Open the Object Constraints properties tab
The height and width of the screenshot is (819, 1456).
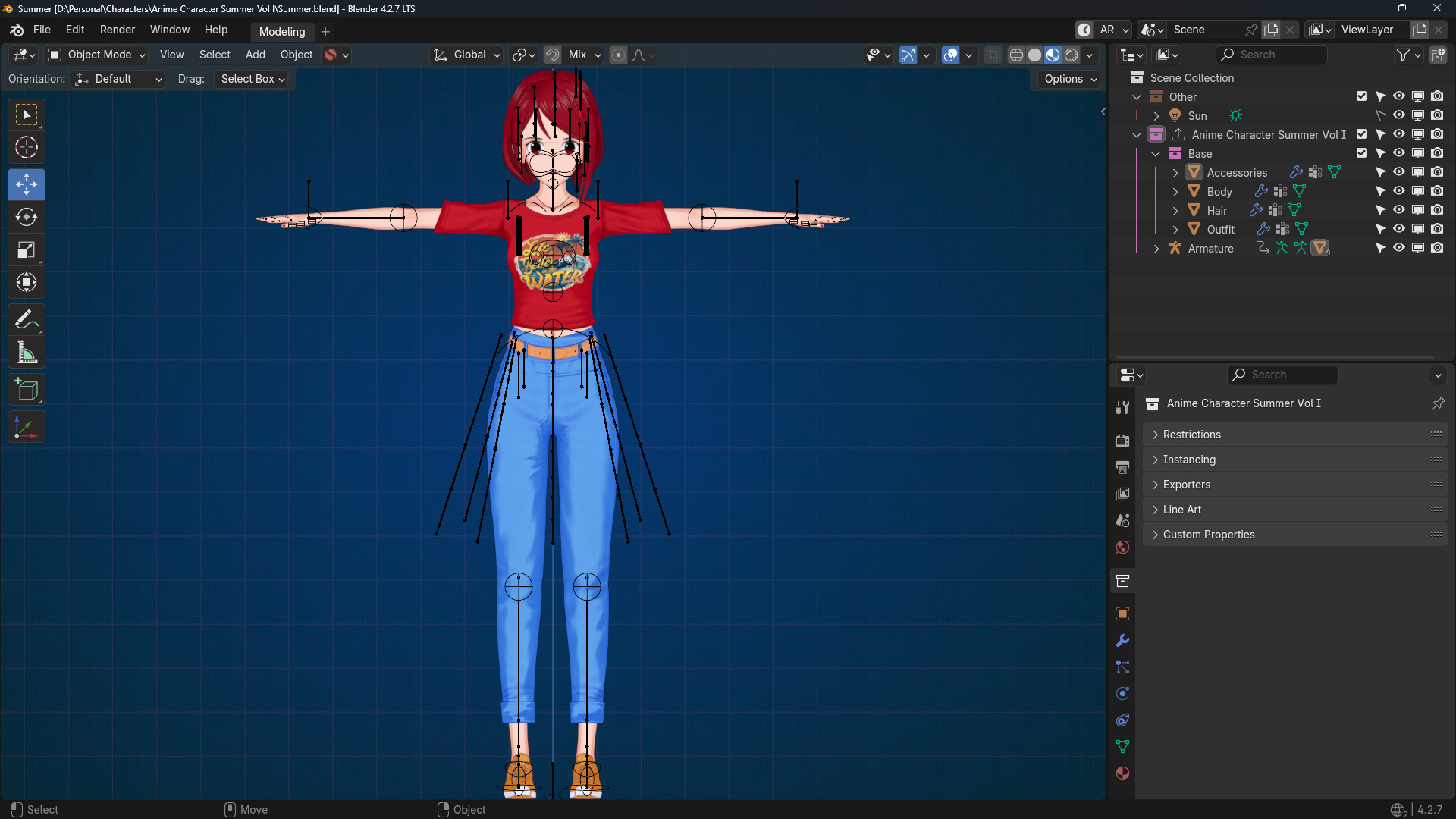[1123, 720]
